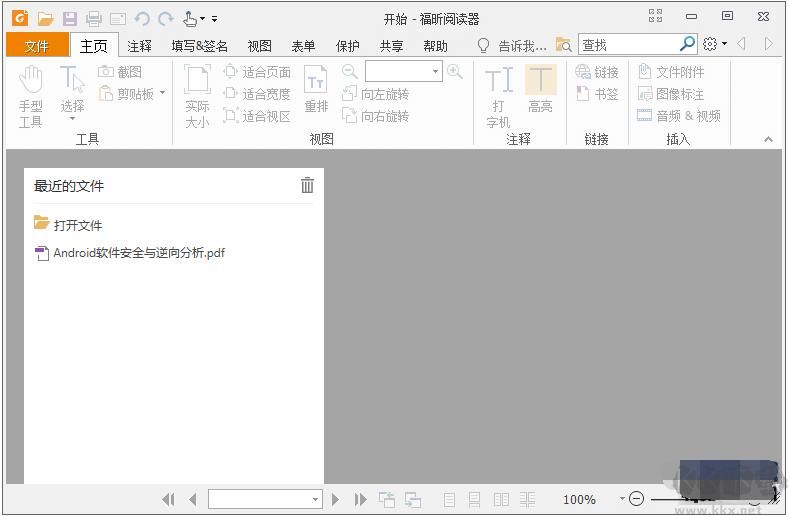
Task: Switch to the 表单 tab
Action: [303, 46]
